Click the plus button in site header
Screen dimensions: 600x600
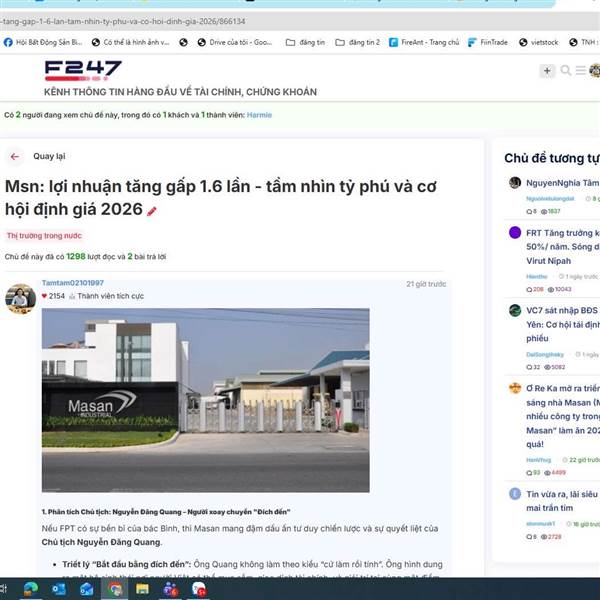pyautogui.click(x=547, y=71)
